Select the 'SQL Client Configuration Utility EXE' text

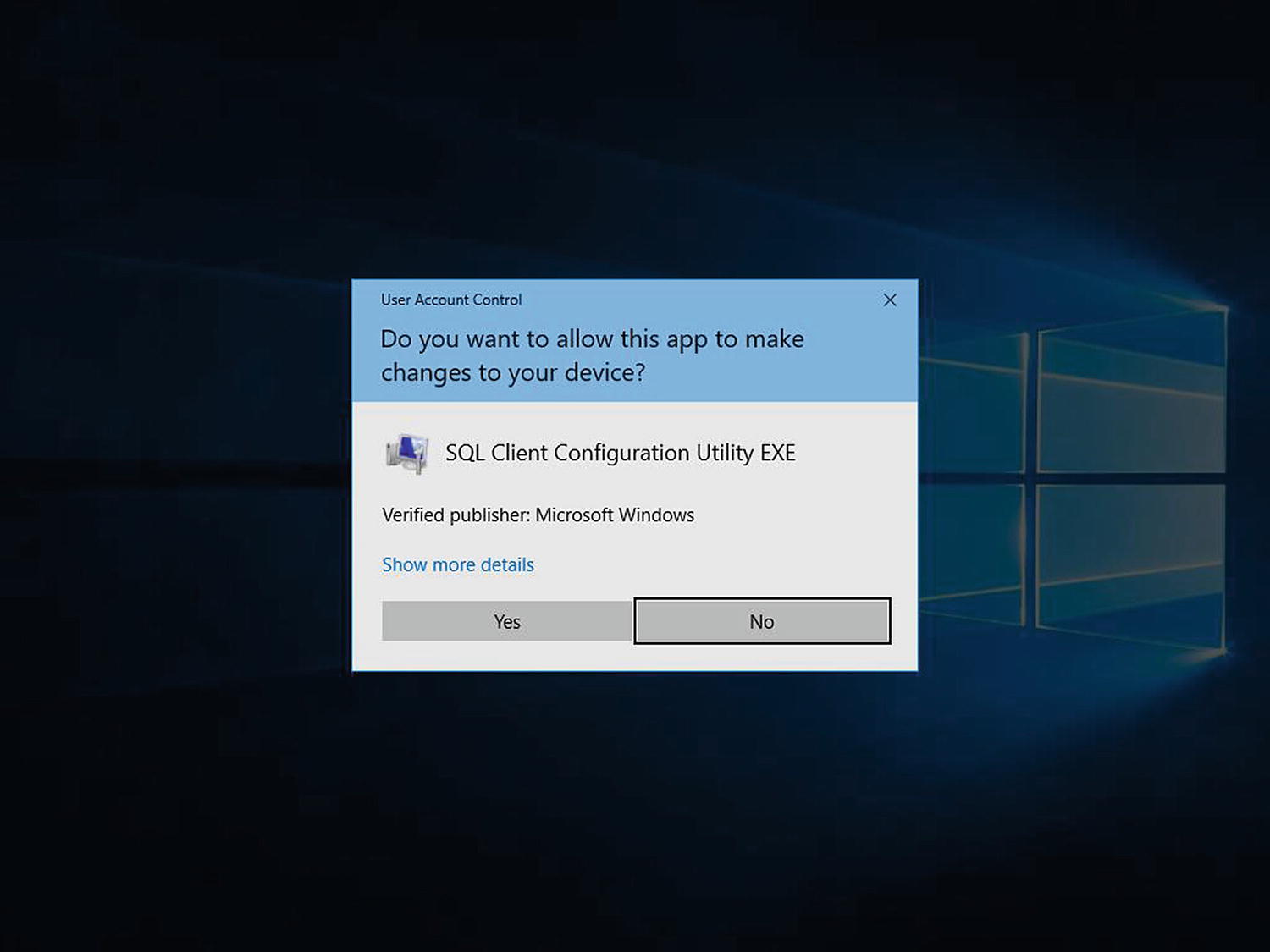(621, 453)
